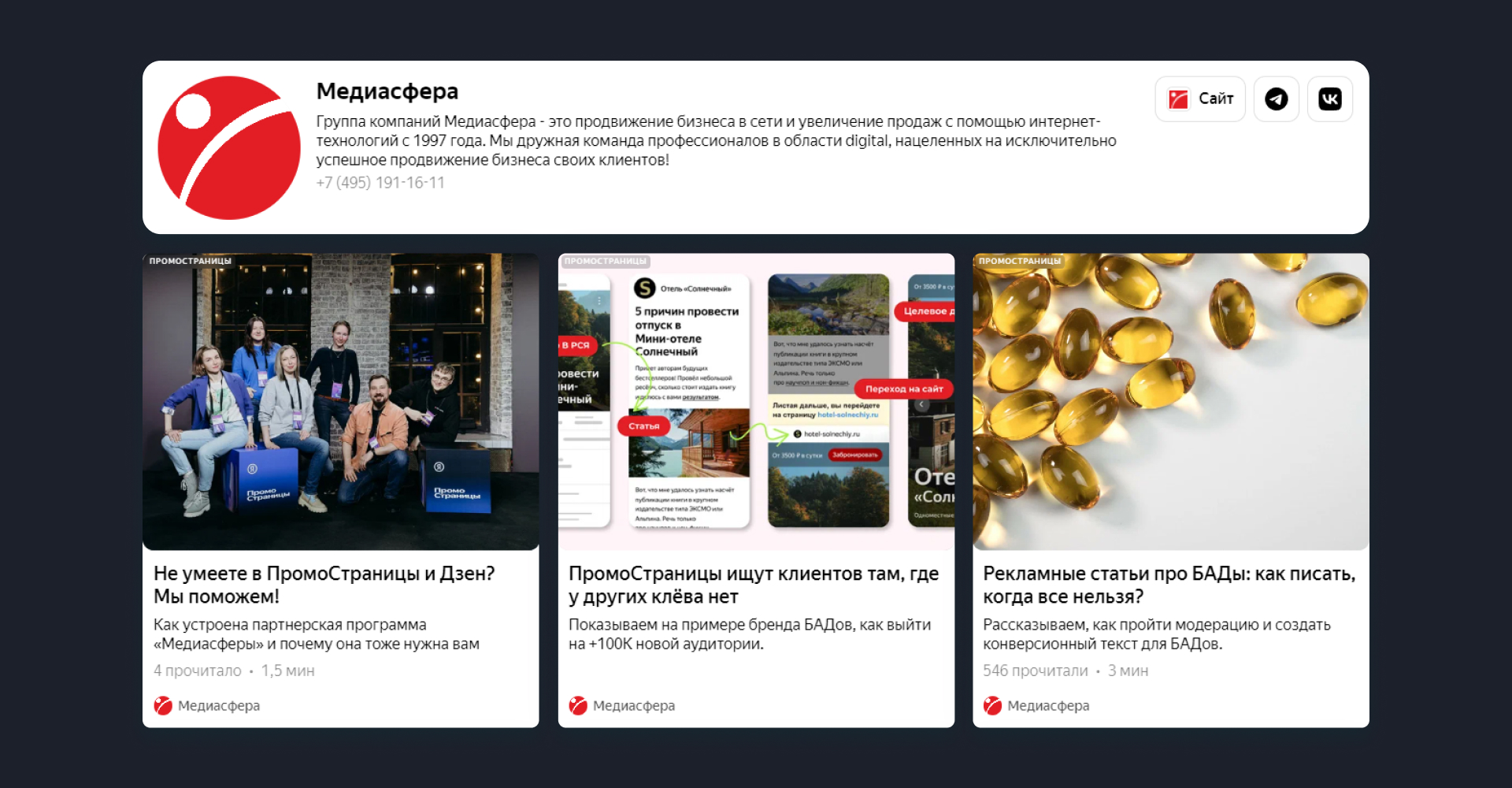This screenshot has height=788, width=1512.
Task: Click ПРОМОСТРАНИЦЫ badge on capsules image
Action: pyautogui.click(x=1019, y=261)
